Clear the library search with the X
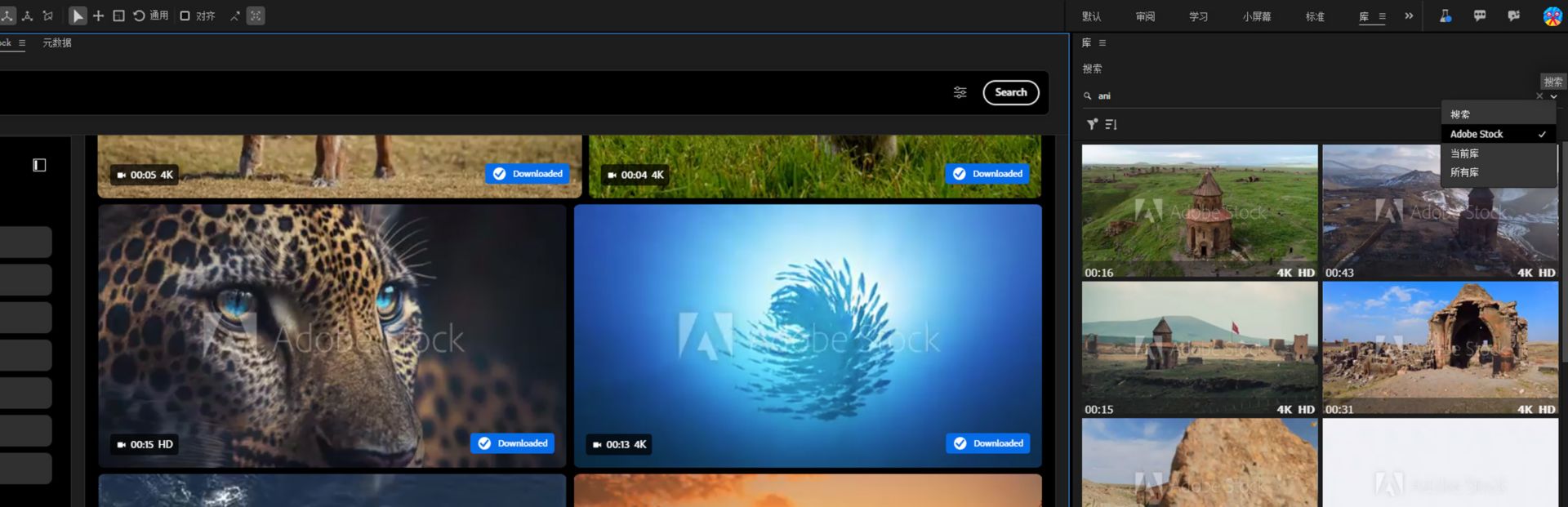The height and width of the screenshot is (507, 1568). [x=1539, y=96]
